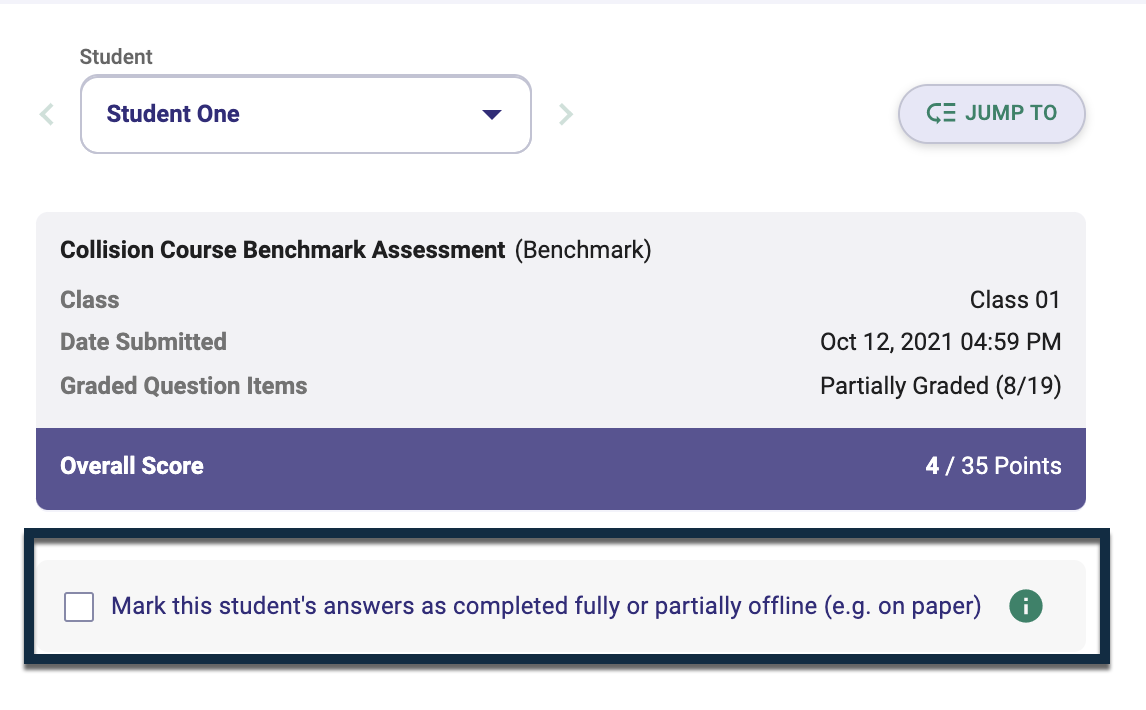Click the Graded Question Items label
The width and height of the screenshot is (1146, 710).
pyautogui.click(x=183, y=385)
